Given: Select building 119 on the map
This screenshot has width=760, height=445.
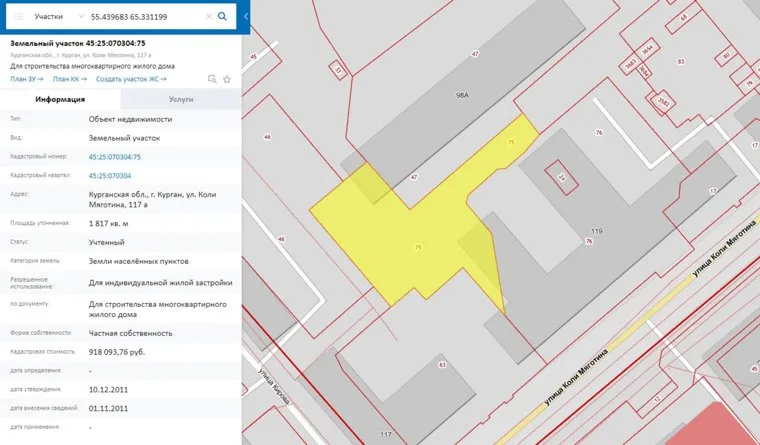Looking at the screenshot, I should pyautogui.click(x=598, y=230).
